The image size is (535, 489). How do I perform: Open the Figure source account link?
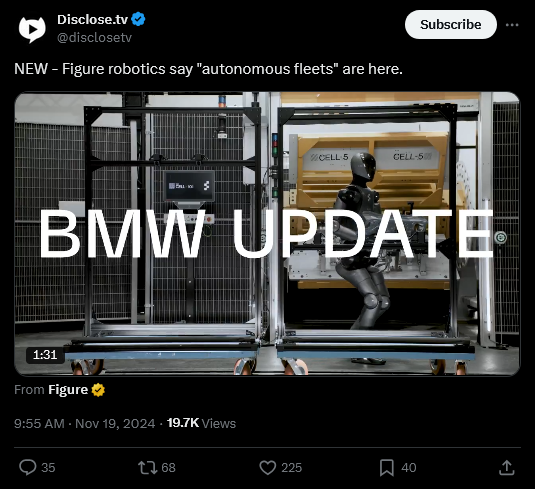(68, 390)
